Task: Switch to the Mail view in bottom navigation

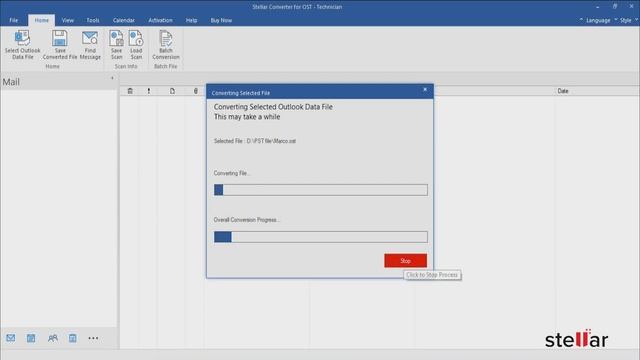Action: (x=11, y=338)
